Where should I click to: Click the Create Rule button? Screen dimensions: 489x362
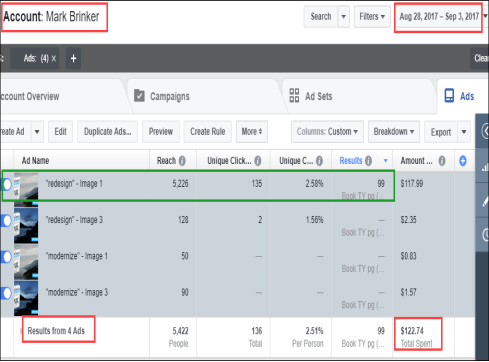click(207, 132)
